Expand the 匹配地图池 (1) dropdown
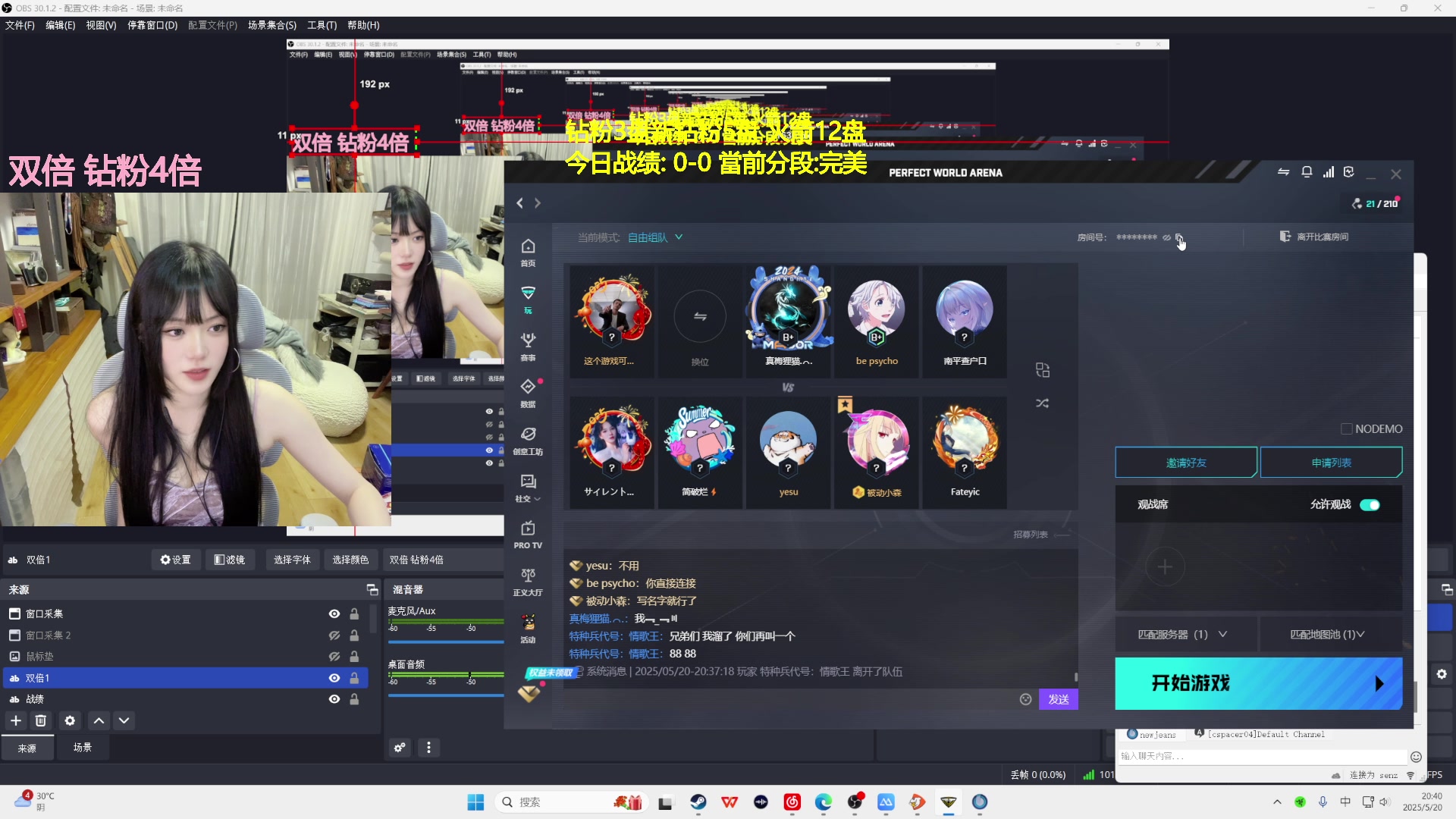The image size is (1456, 819). click(x=1327, y=635)
